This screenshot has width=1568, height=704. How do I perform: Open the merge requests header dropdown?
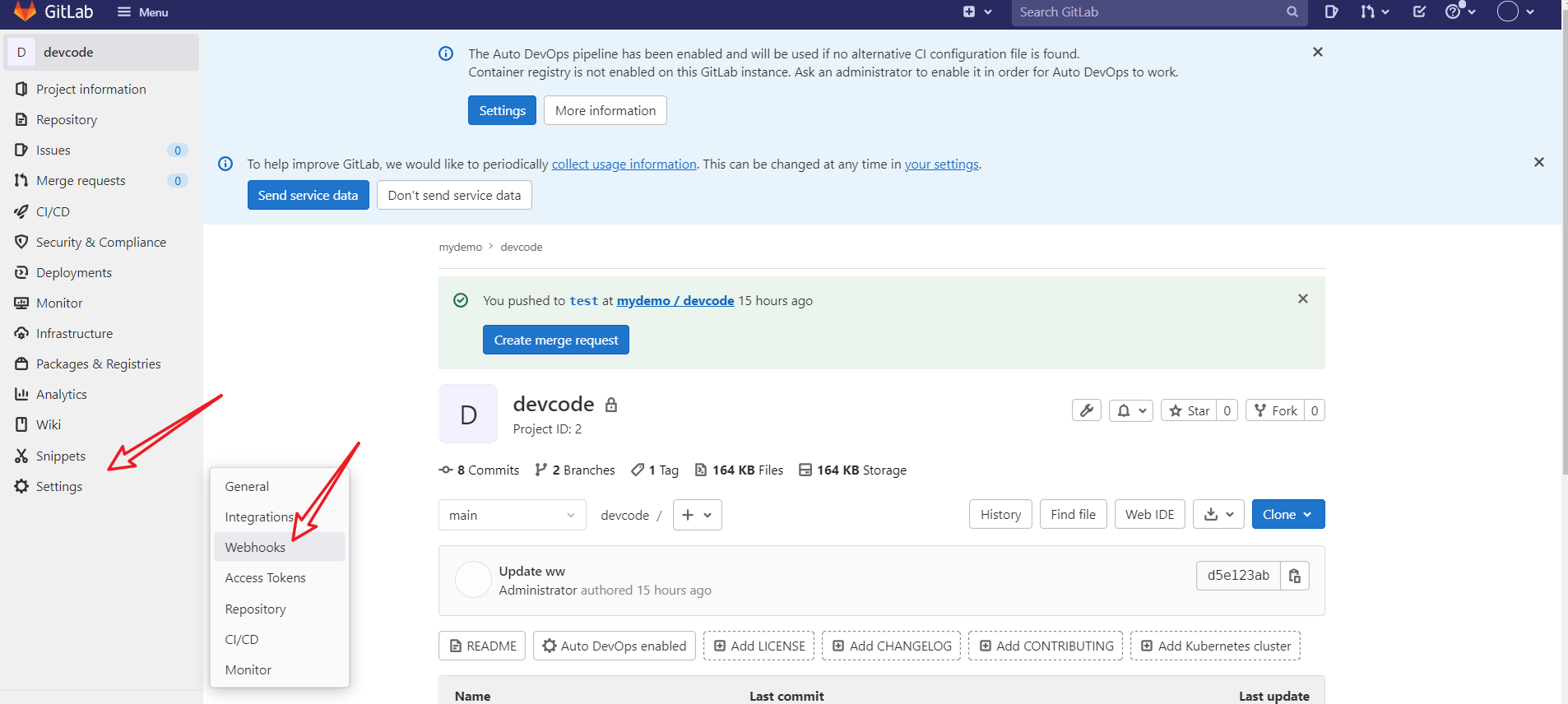pos(1374,12)
